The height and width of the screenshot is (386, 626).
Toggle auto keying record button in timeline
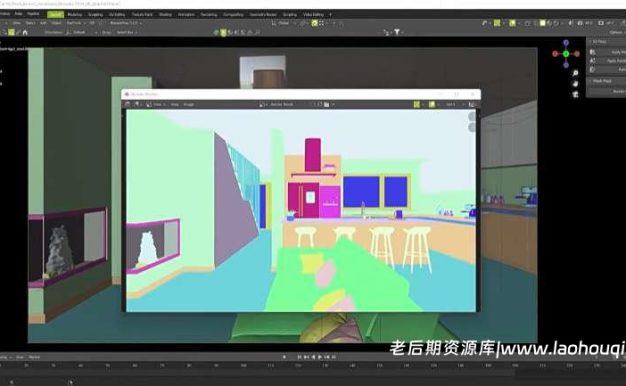[x=284, y=357]
